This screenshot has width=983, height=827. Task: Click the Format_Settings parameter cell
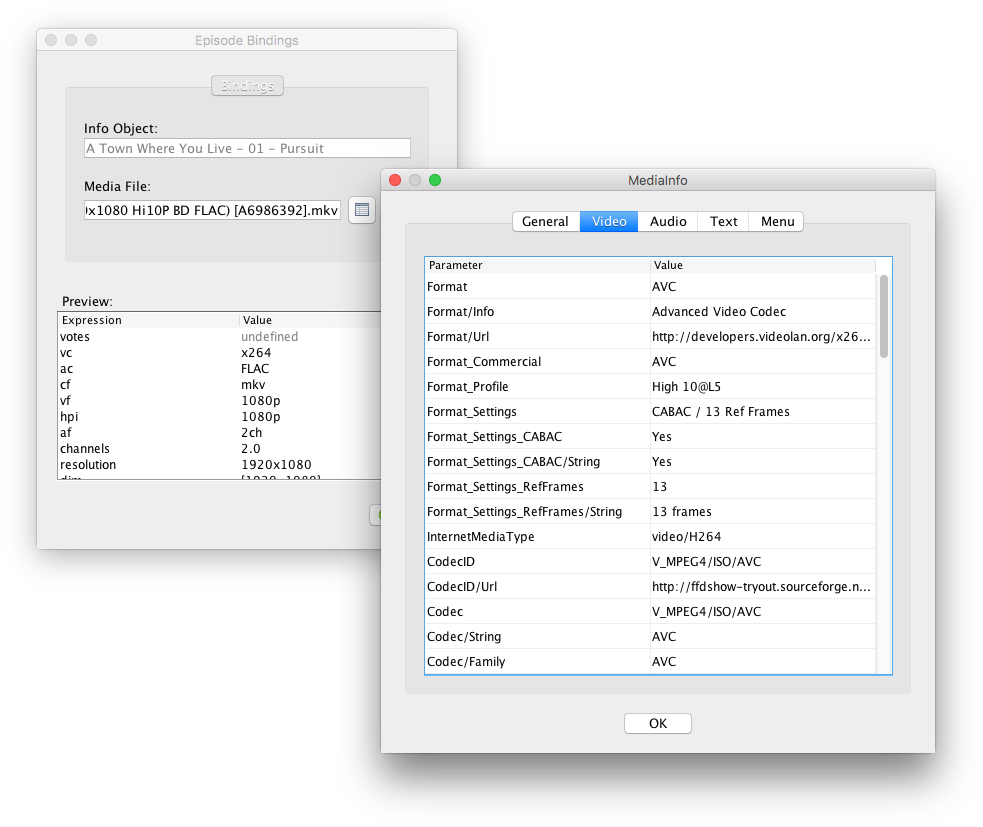pyautogui.click(x=537, y=412)
